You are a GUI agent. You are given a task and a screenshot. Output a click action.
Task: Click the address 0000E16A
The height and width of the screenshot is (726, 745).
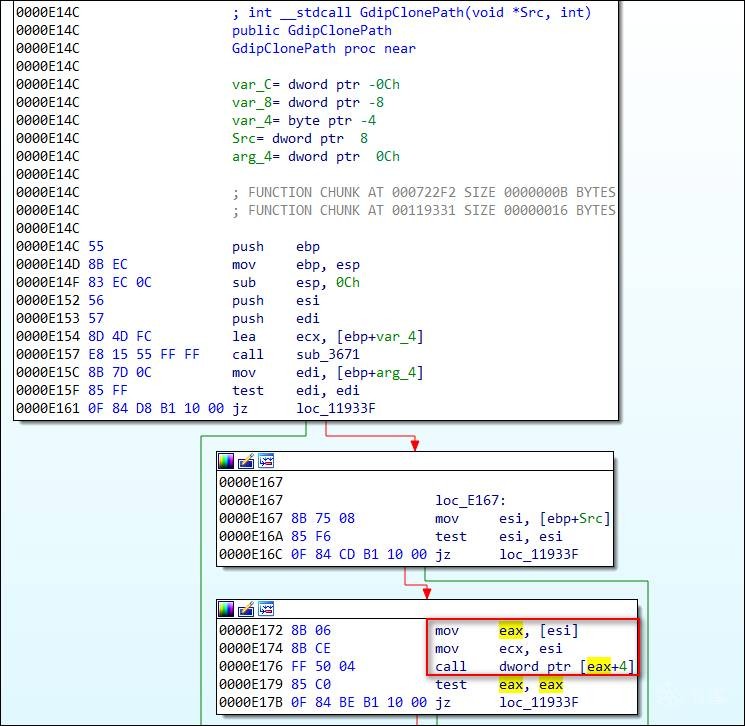point(250,536)
